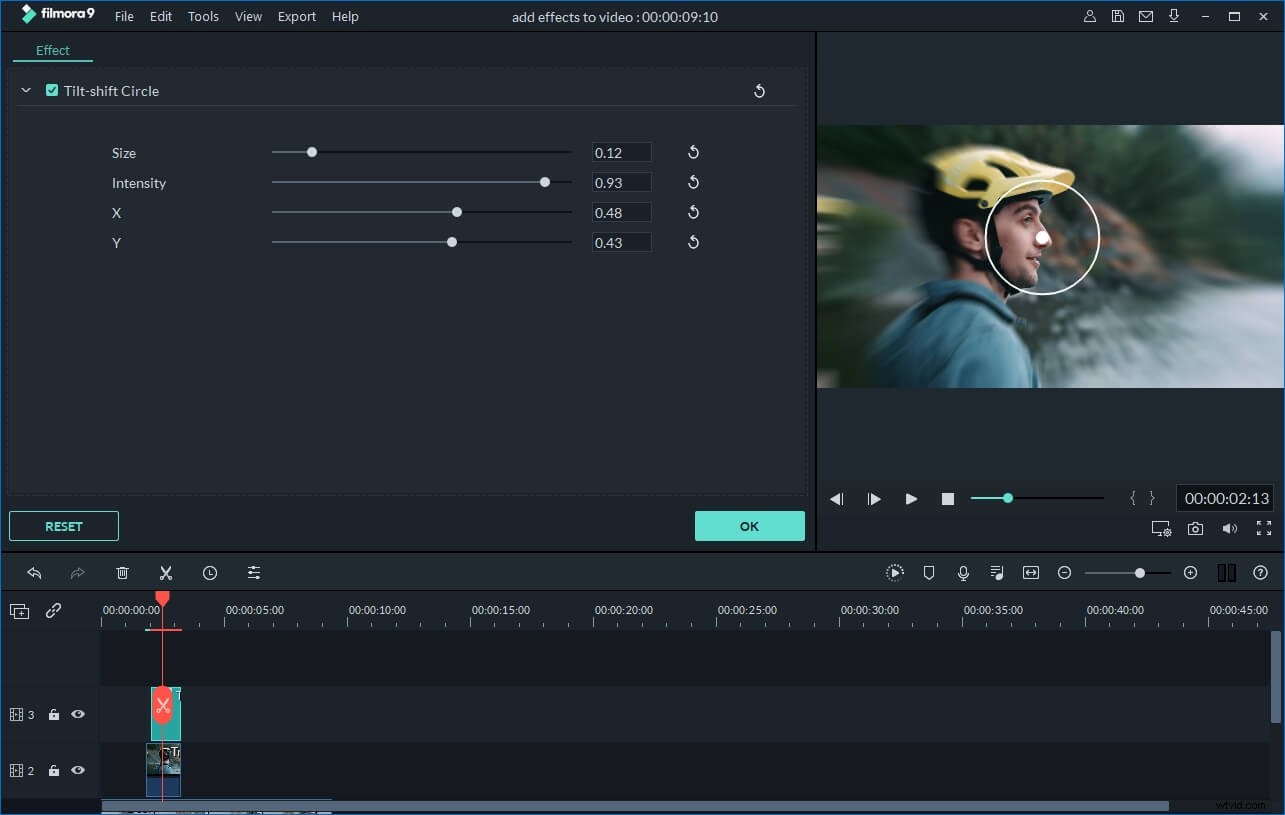Click the OK button to apply effect

click(x=749, y=525)
